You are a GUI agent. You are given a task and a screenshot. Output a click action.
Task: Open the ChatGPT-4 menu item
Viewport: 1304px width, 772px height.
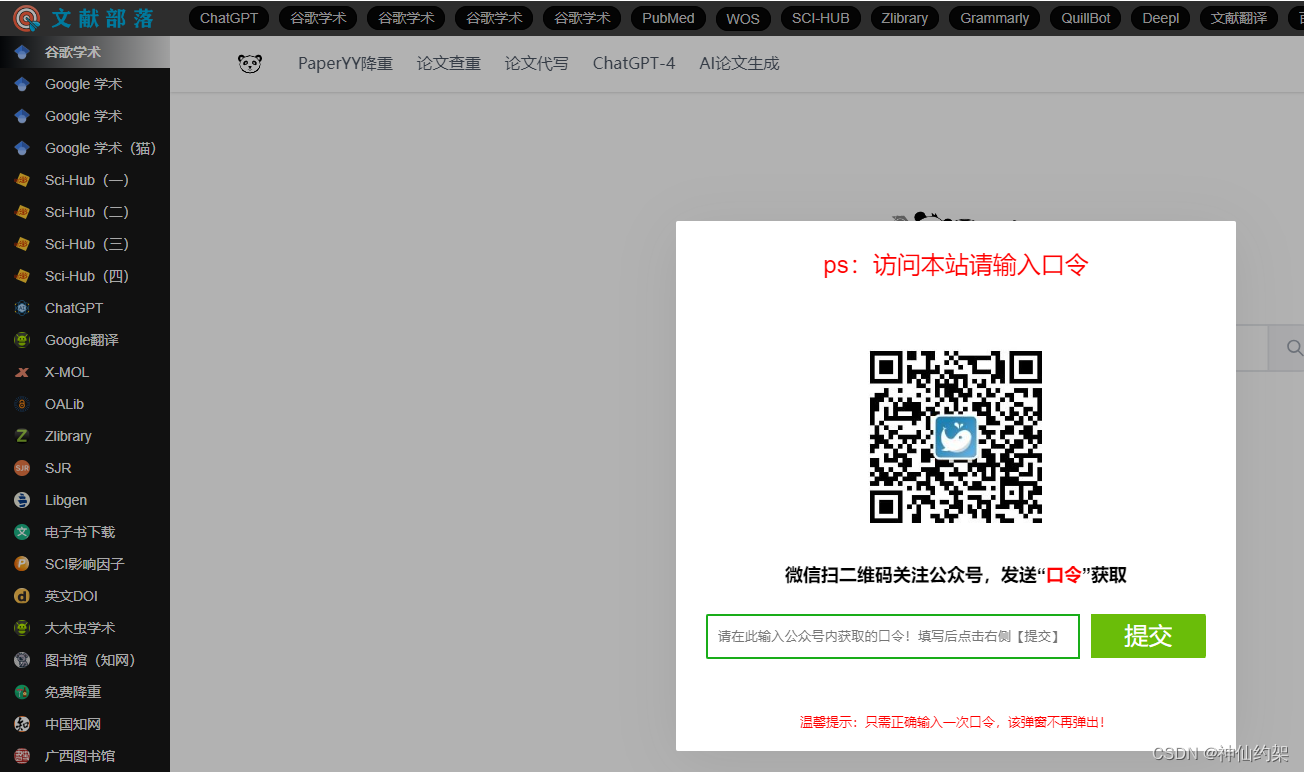[634, 63]
